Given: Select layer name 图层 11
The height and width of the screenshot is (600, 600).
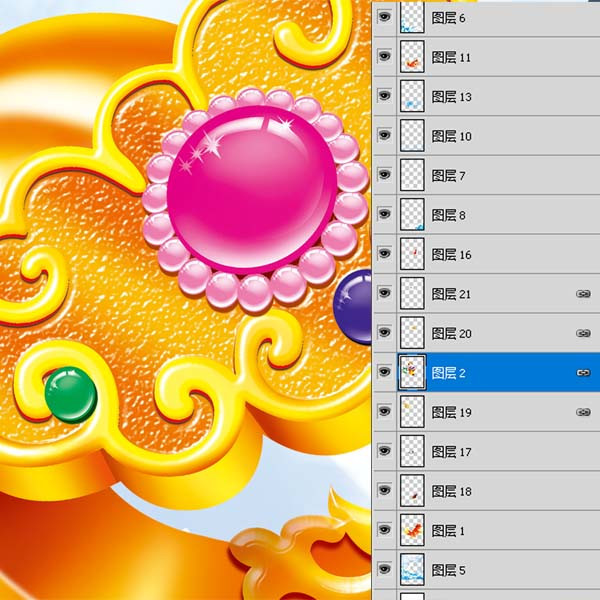Looking at the screenshot, I should 451,57.
